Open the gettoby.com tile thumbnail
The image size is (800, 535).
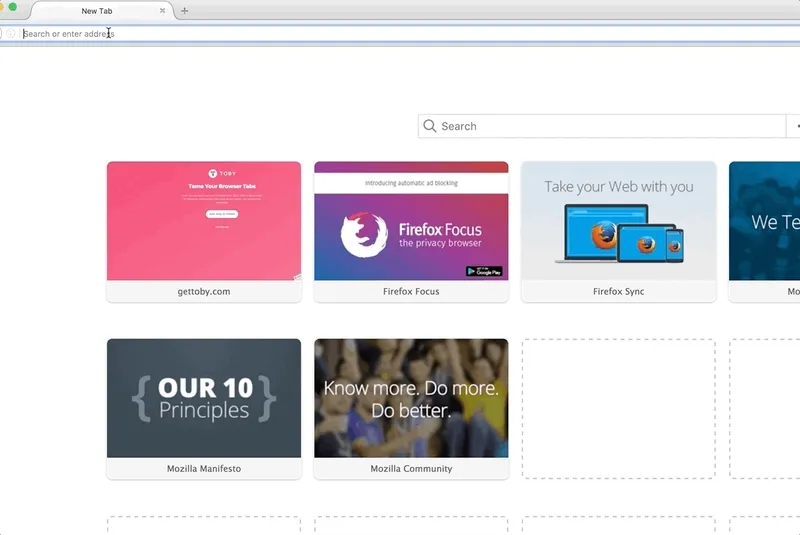coord(204,221)
